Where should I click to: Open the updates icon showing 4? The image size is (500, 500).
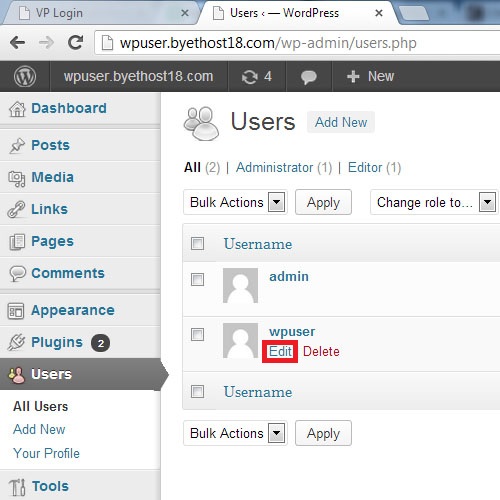pos(257,77)
